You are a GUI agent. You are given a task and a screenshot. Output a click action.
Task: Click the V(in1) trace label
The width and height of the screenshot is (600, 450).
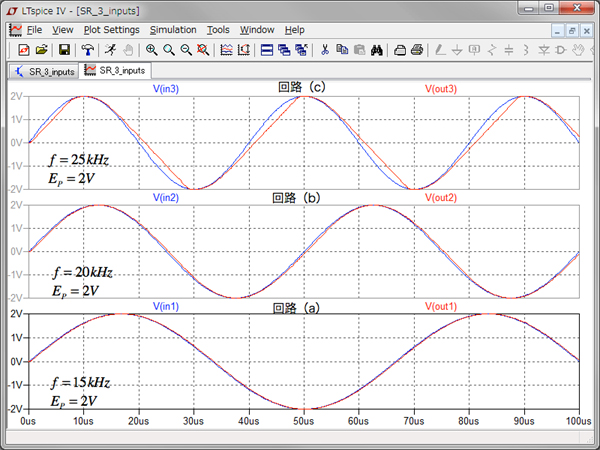coord(166,306)
